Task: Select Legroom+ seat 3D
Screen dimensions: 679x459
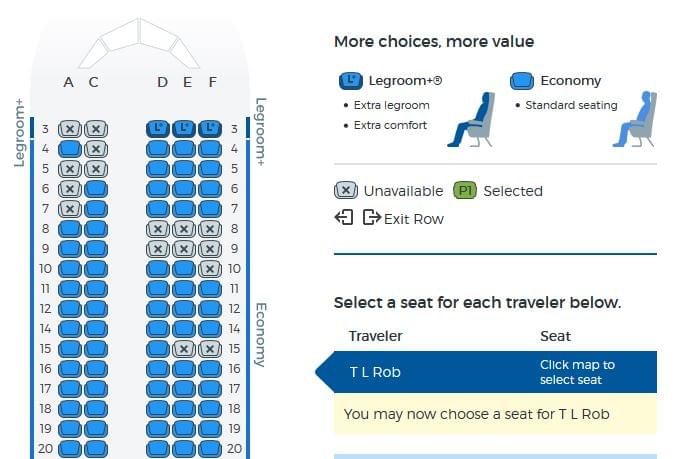Action: tap(158, 129)
